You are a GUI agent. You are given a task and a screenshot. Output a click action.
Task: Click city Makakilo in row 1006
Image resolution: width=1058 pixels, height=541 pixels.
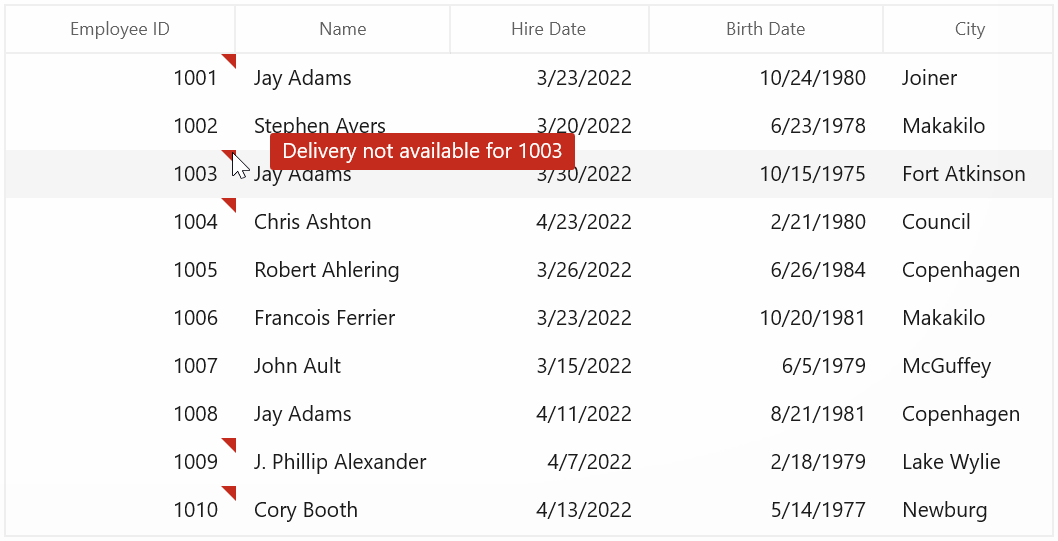943,318
